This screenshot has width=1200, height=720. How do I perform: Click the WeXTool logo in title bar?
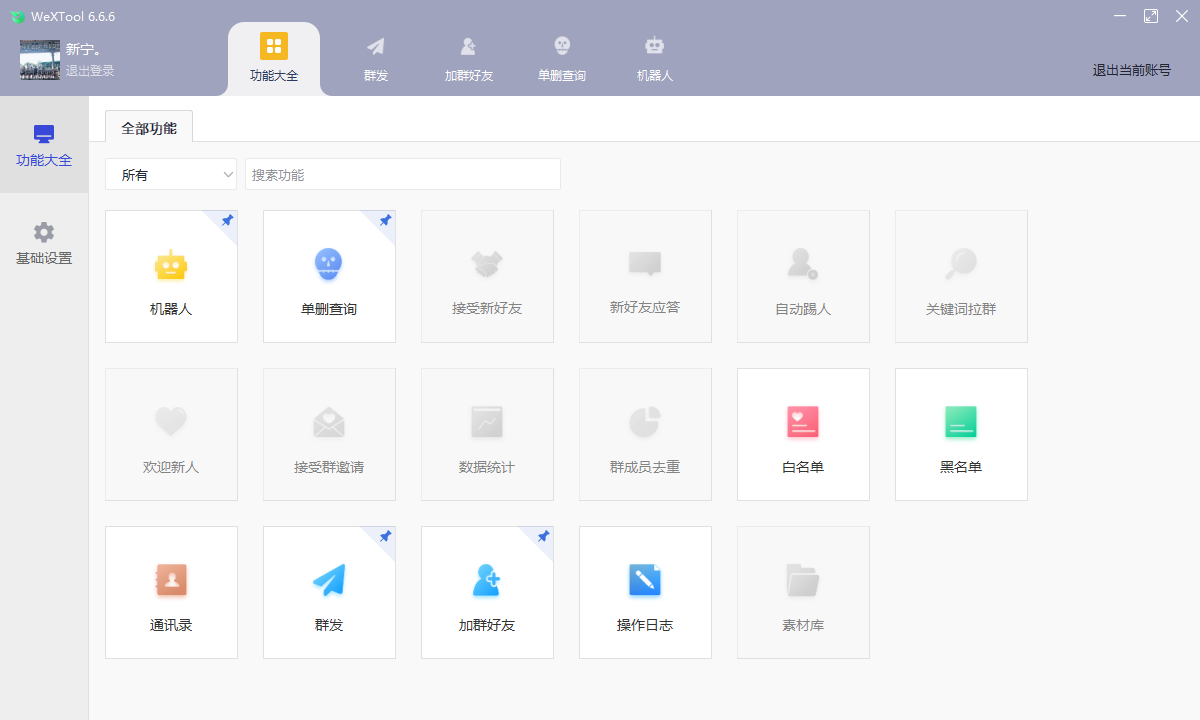click(17, 16)
